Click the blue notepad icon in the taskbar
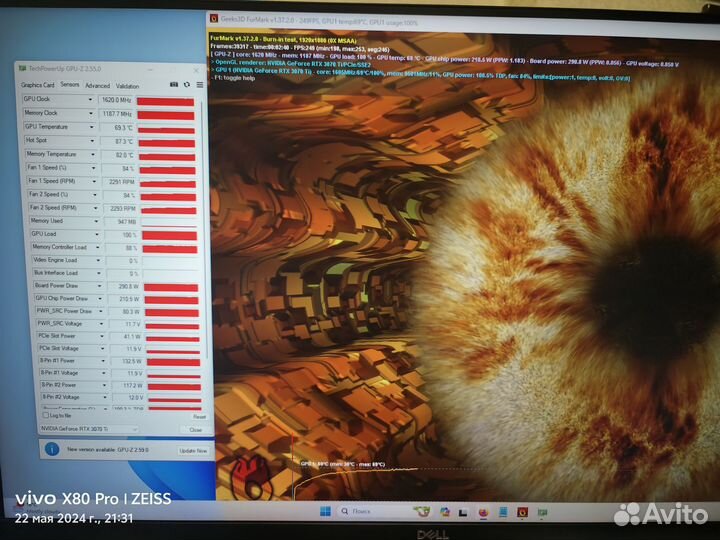 503,512
